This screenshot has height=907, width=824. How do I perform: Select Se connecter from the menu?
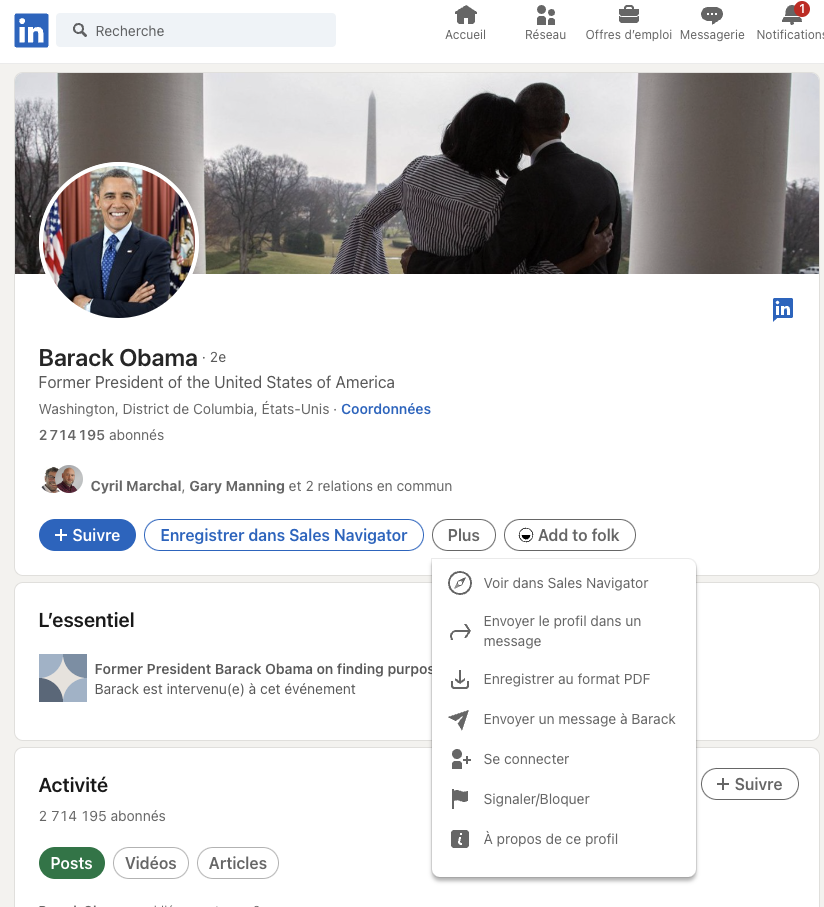click(564, 759)
